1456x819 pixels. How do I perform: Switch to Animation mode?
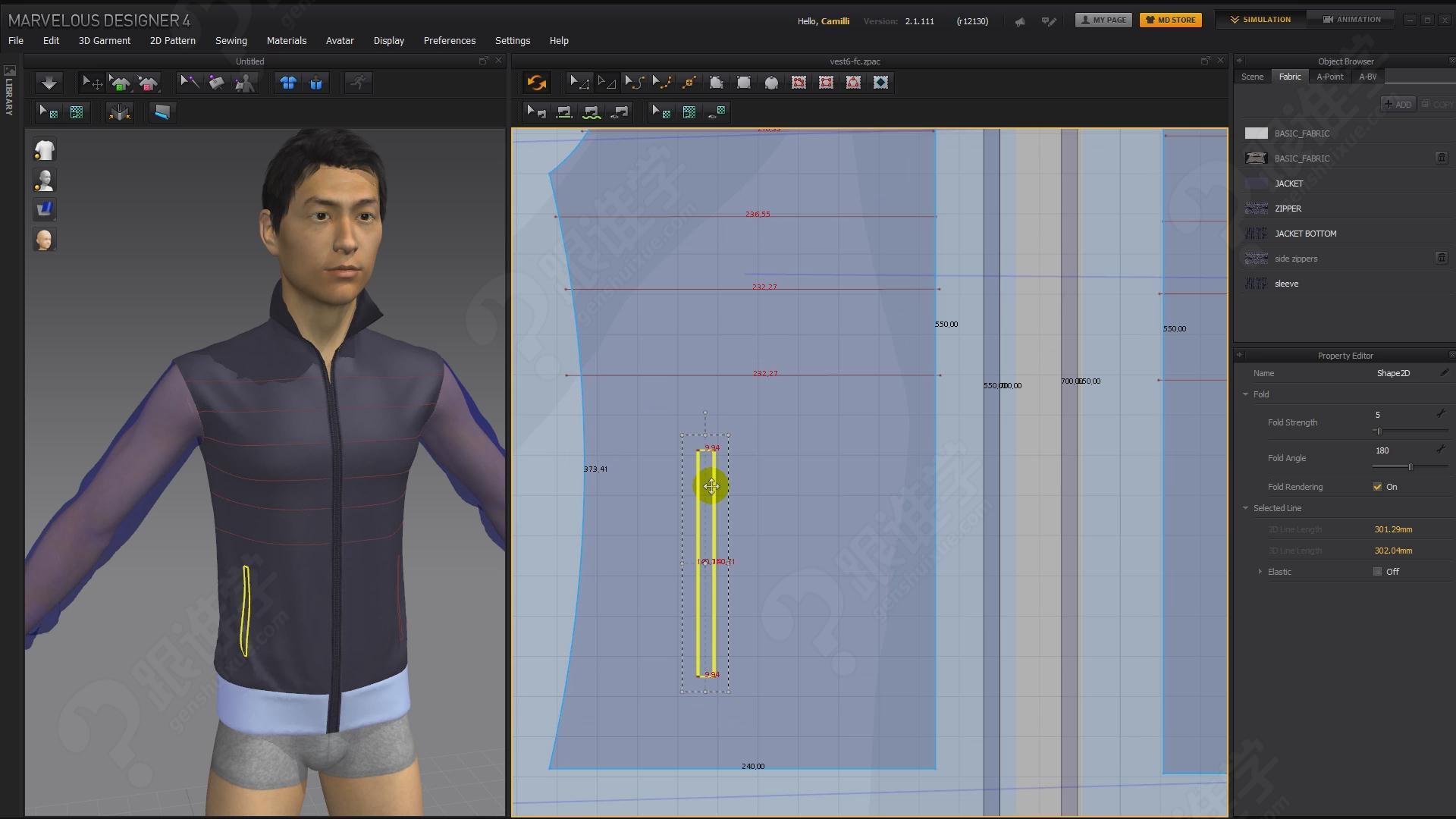pos(1352,20)
